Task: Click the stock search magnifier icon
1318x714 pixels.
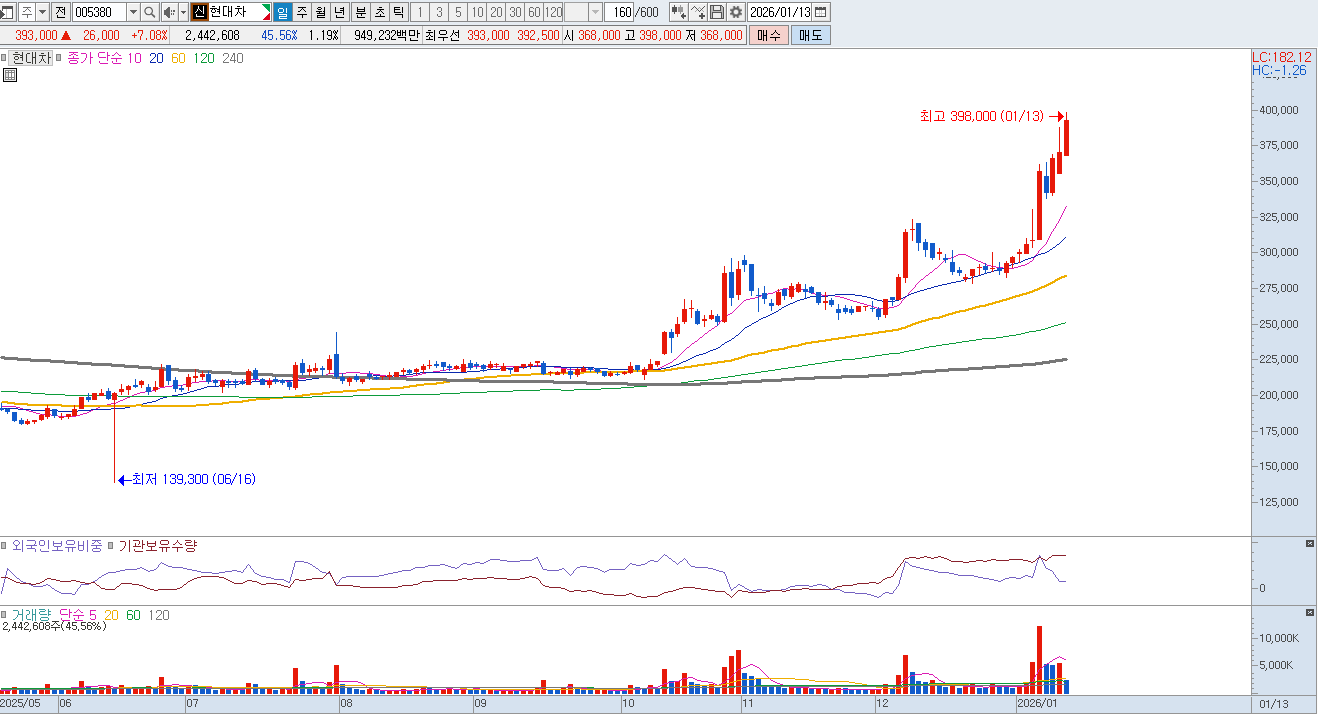Action: point(150,12)
